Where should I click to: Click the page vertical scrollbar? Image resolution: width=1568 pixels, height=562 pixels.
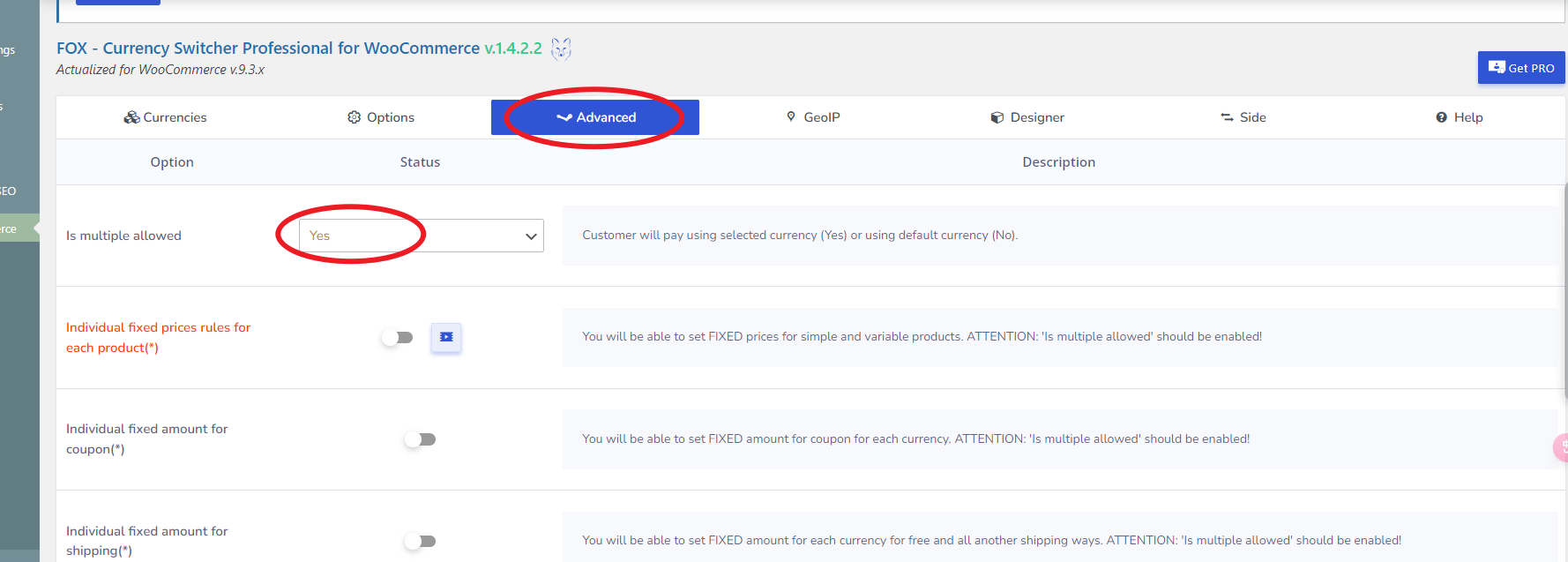tap(1564, 282)
